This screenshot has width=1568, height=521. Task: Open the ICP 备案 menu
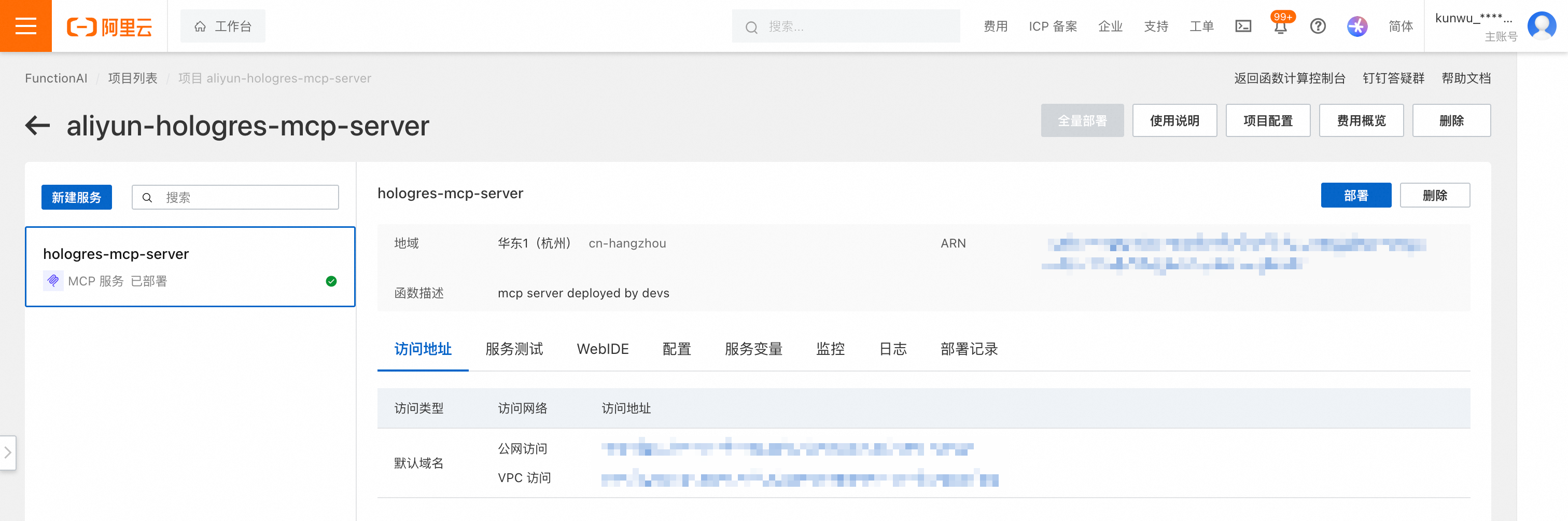point(1053,26)
